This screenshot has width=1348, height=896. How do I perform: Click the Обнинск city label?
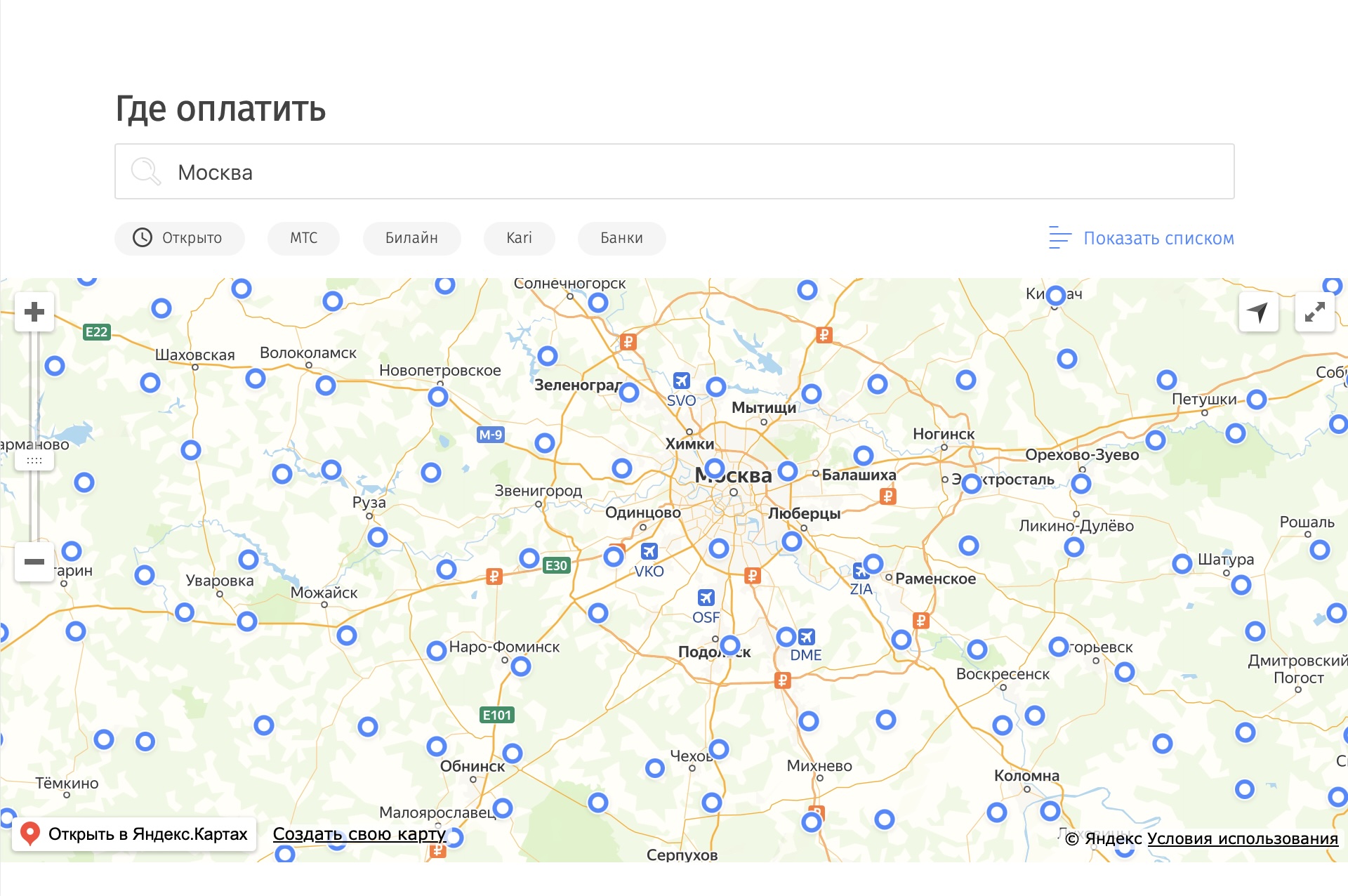[473, 766]
